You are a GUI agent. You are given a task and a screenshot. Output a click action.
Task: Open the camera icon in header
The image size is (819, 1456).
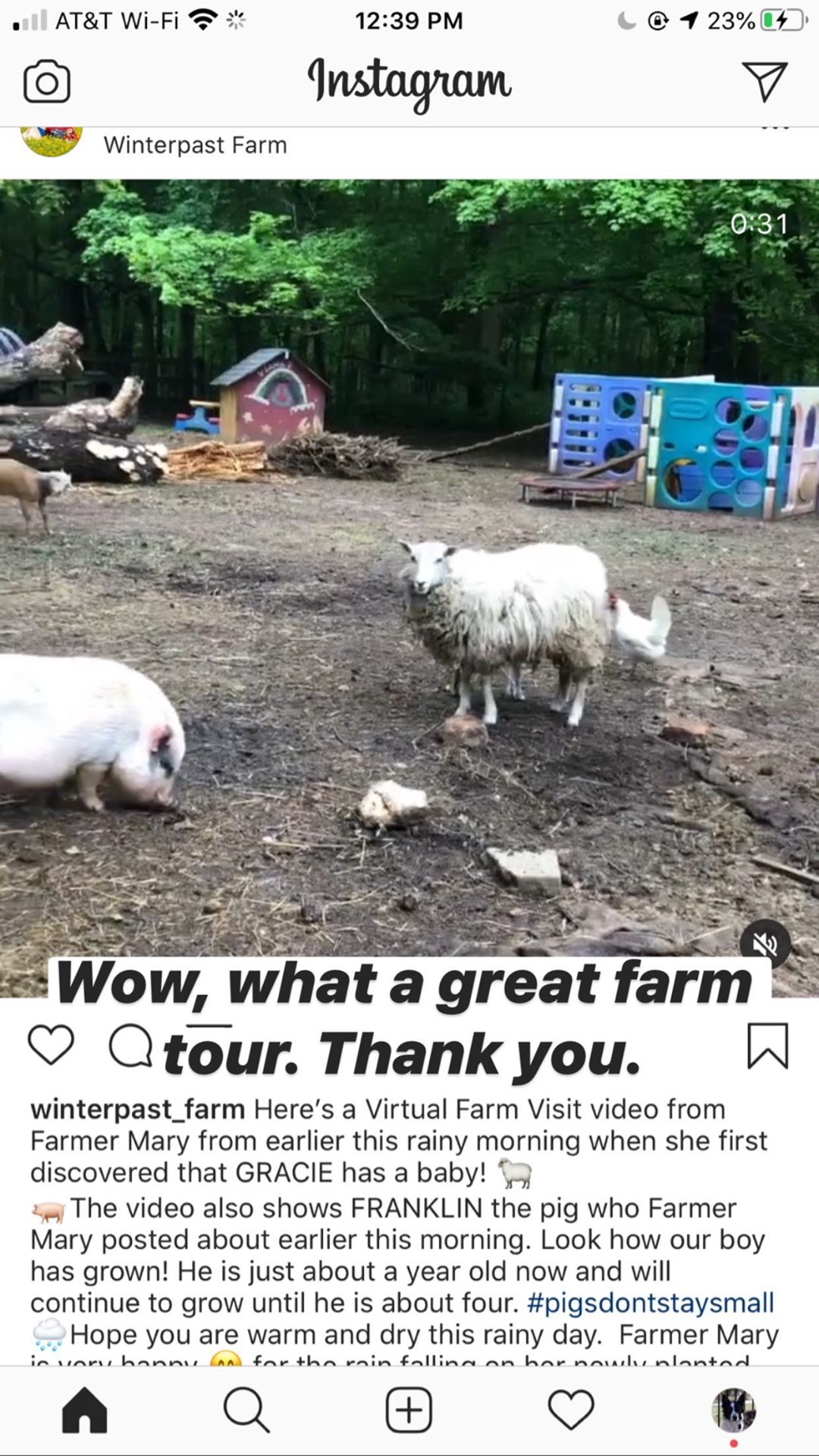[x=47, y=82]
